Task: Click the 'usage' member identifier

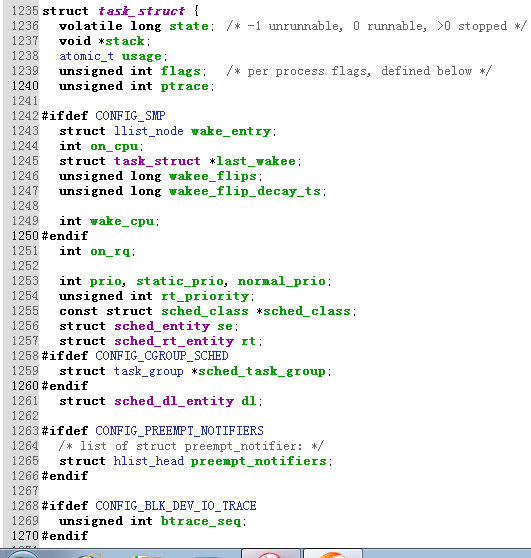Action: point(142,56)
